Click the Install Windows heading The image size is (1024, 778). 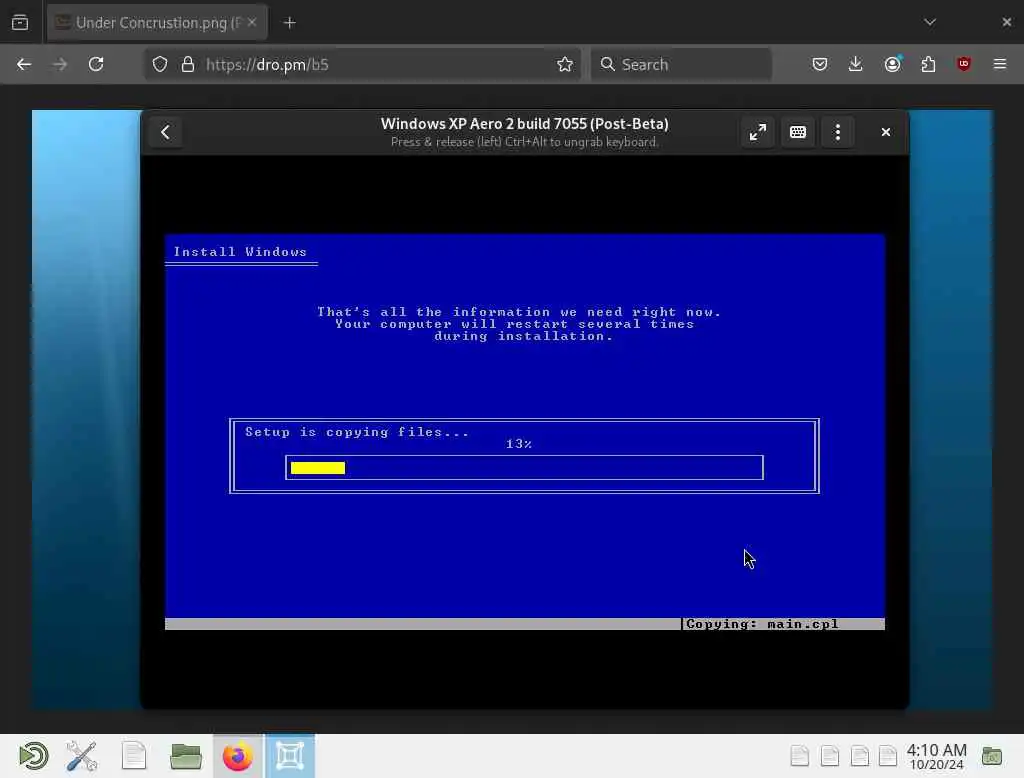[x=240, y=252]
